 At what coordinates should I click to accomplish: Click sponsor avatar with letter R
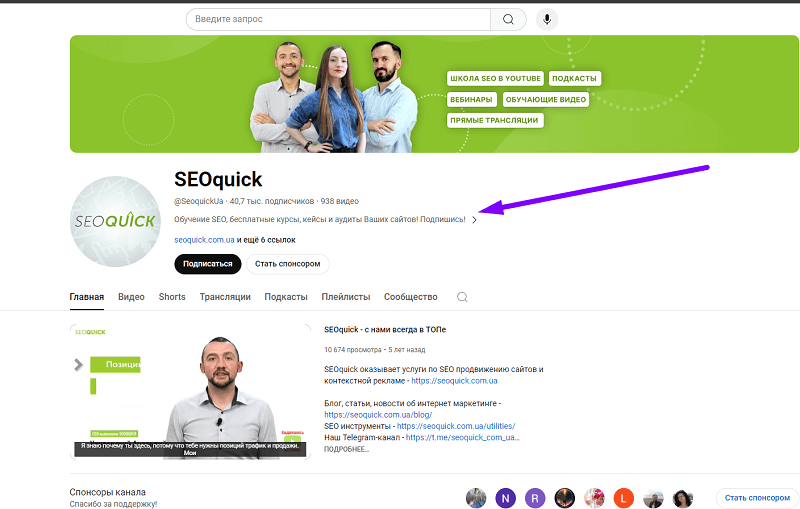point(535,498)
